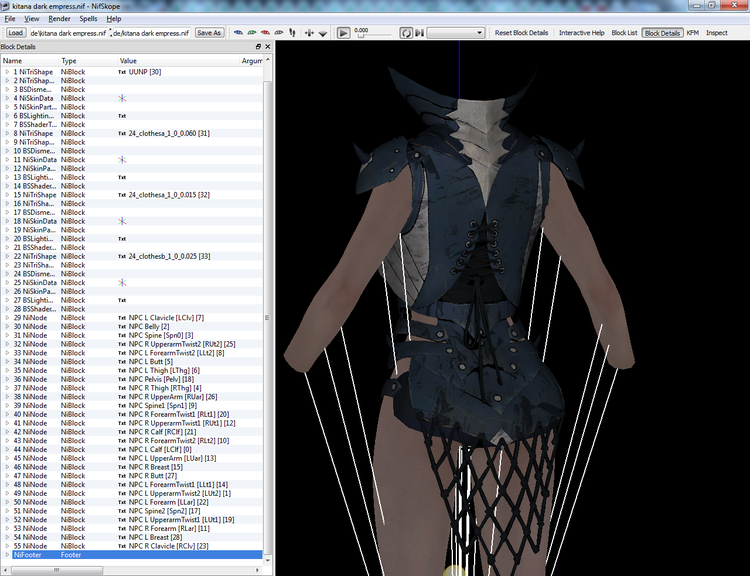Toggle the KFM panel
The width and height of the screenshot is (750, 576).
point(693,33)
